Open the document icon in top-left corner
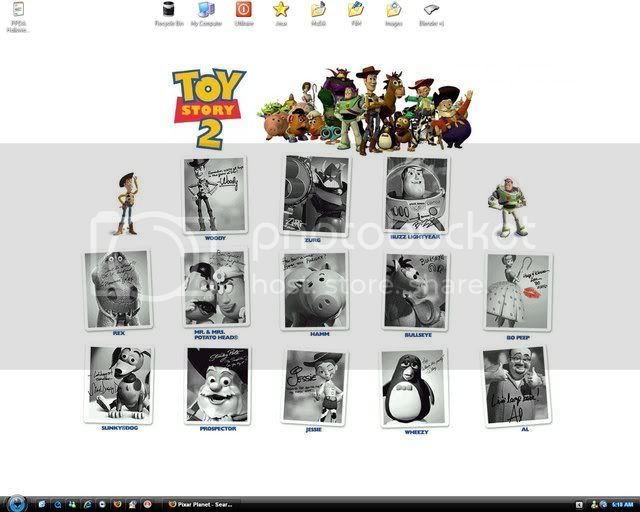Image resolution: width=640 pixels, height=512 pixels. tap(18, 12)
